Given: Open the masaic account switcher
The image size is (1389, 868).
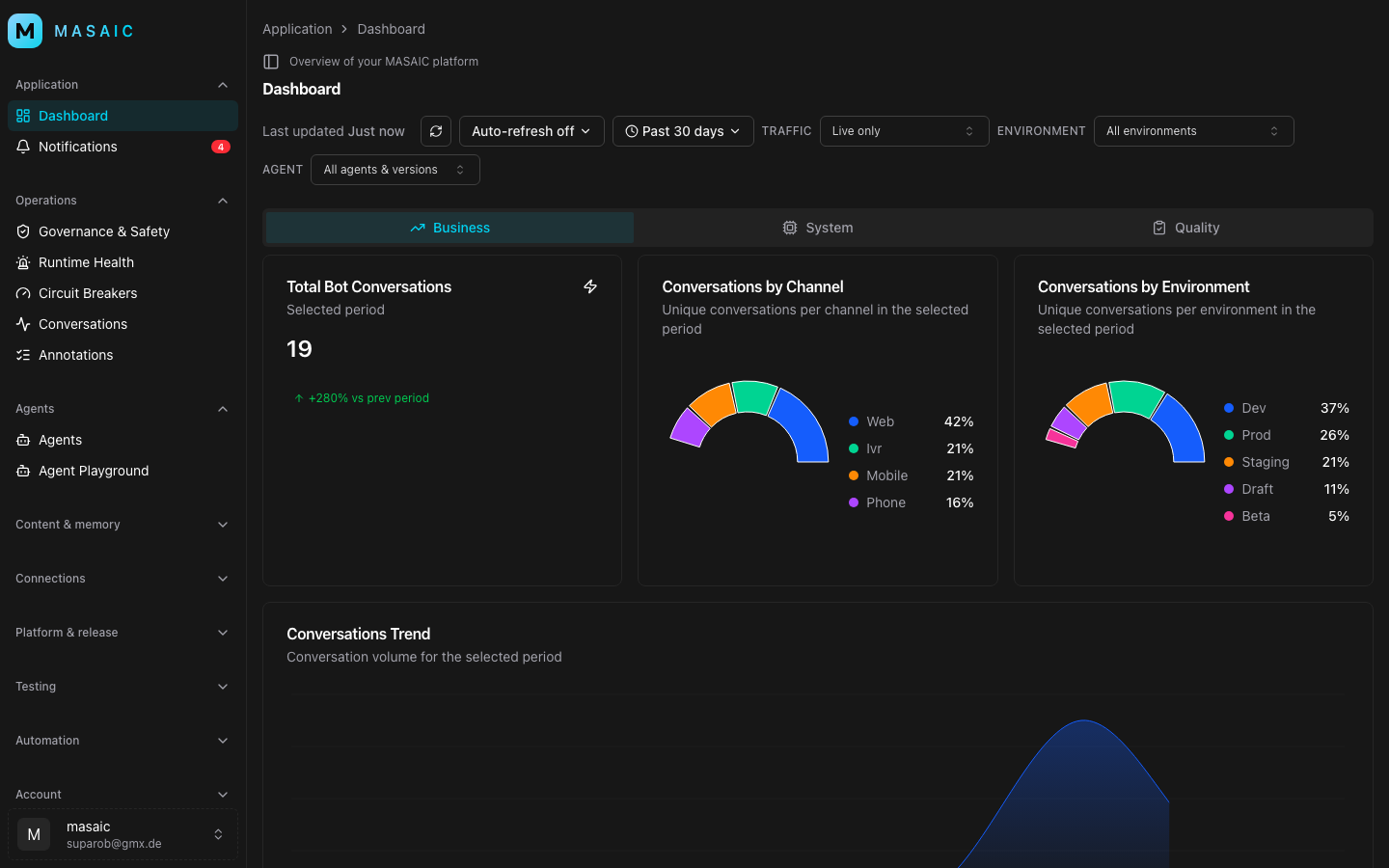Looking at the screenshot, I should tap(123, 834).
